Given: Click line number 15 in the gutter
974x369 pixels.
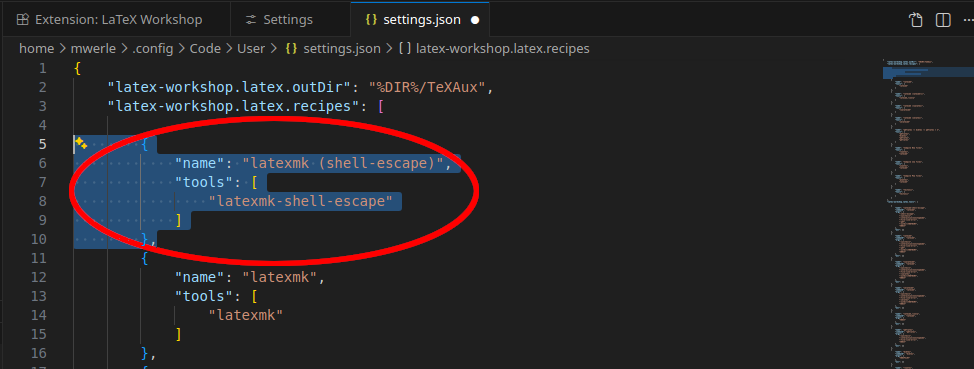Looking at the screenshot, I should tap(39, 334).
